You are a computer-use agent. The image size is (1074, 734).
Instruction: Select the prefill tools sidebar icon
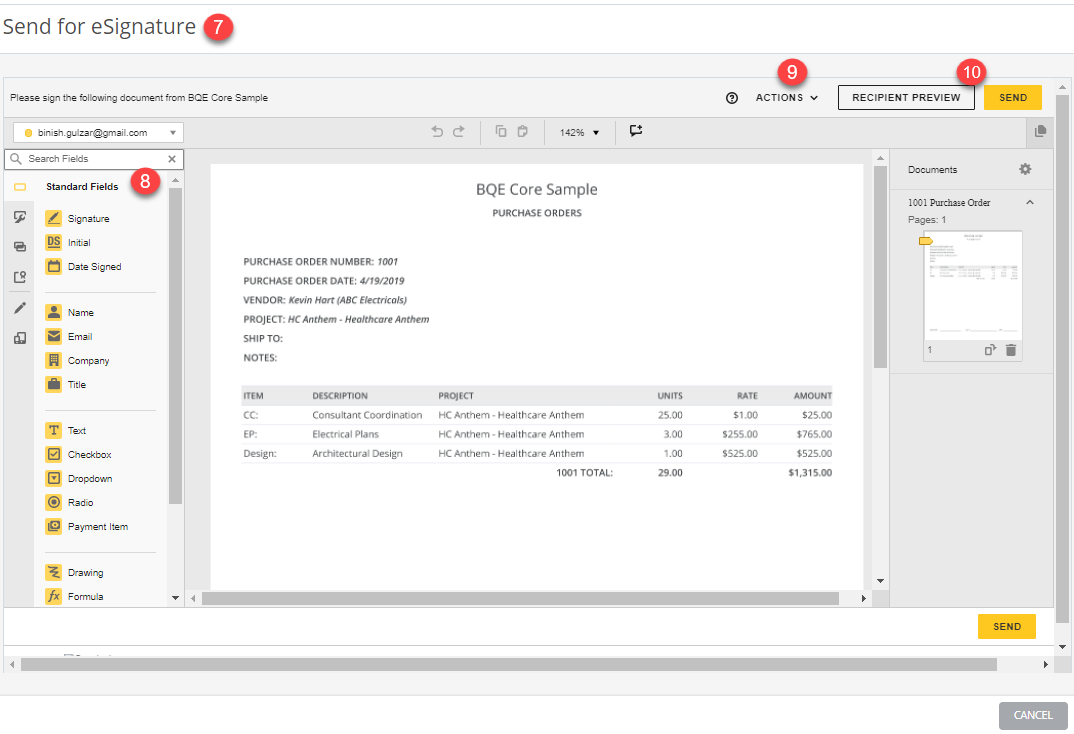point(20,277)
